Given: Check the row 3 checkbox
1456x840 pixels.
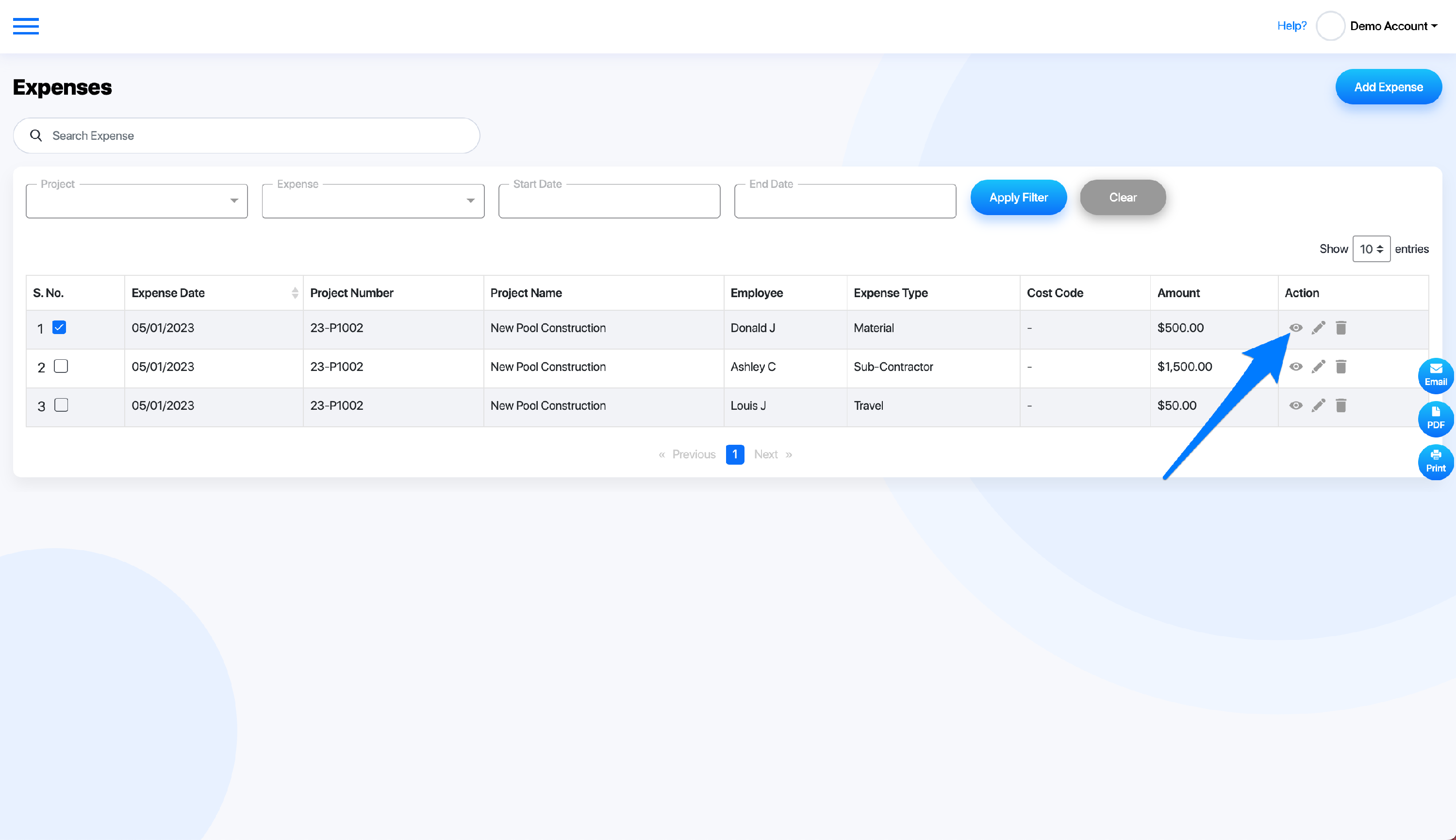Looking at the screenshot, I should point(61,405).
